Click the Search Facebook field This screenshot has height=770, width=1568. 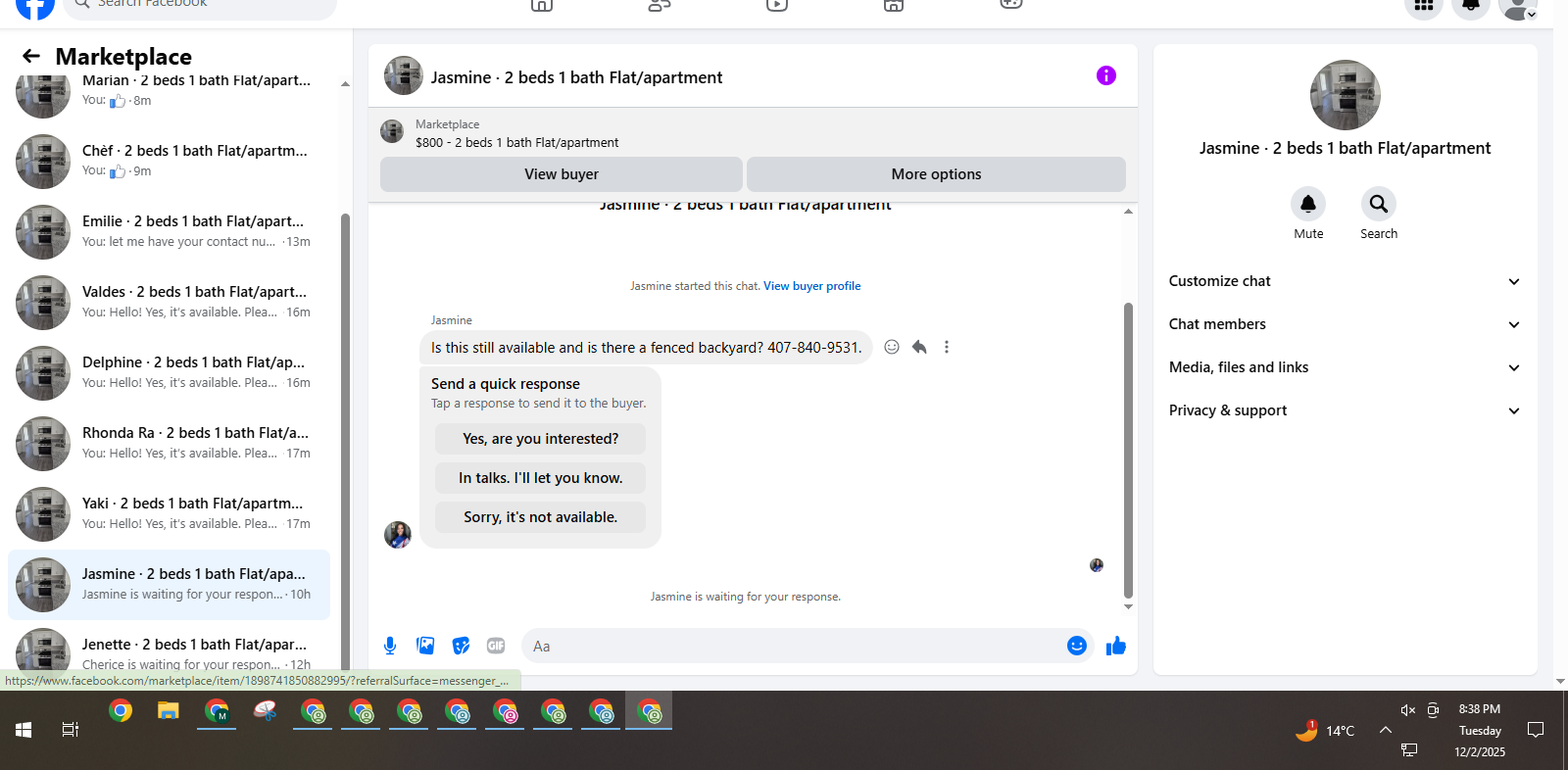[200, 6]
